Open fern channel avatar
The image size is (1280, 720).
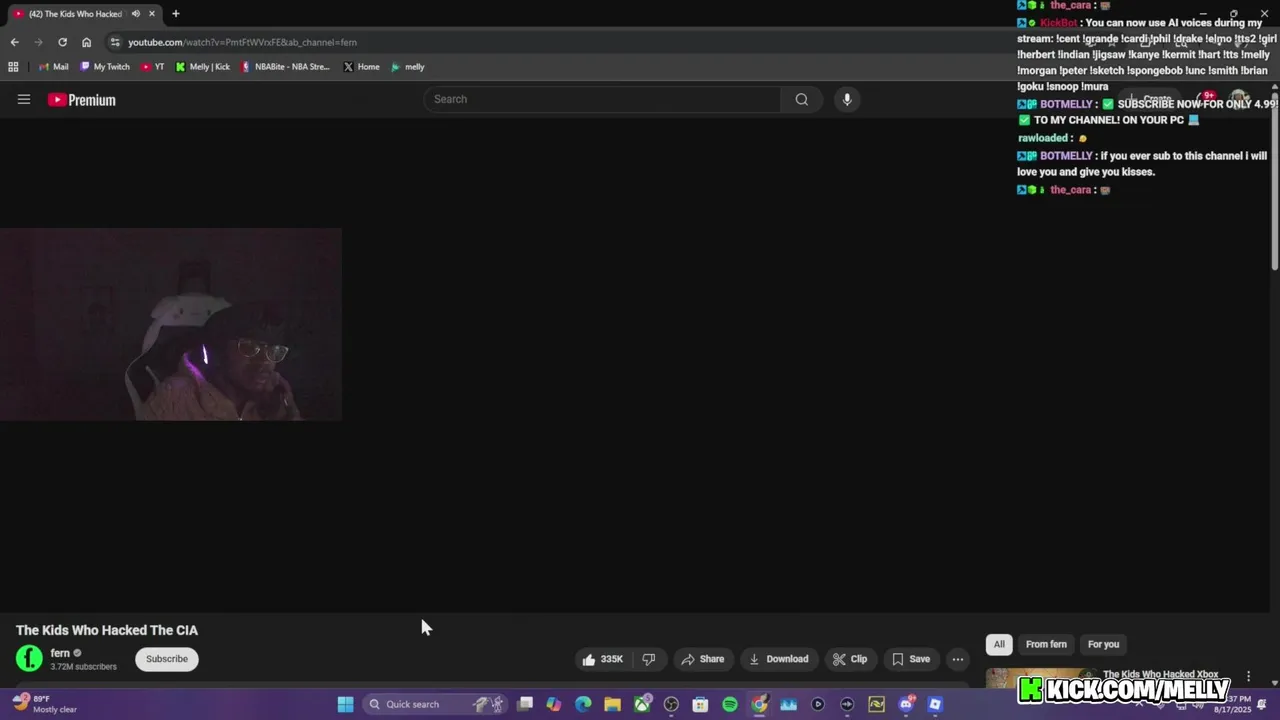29,658
